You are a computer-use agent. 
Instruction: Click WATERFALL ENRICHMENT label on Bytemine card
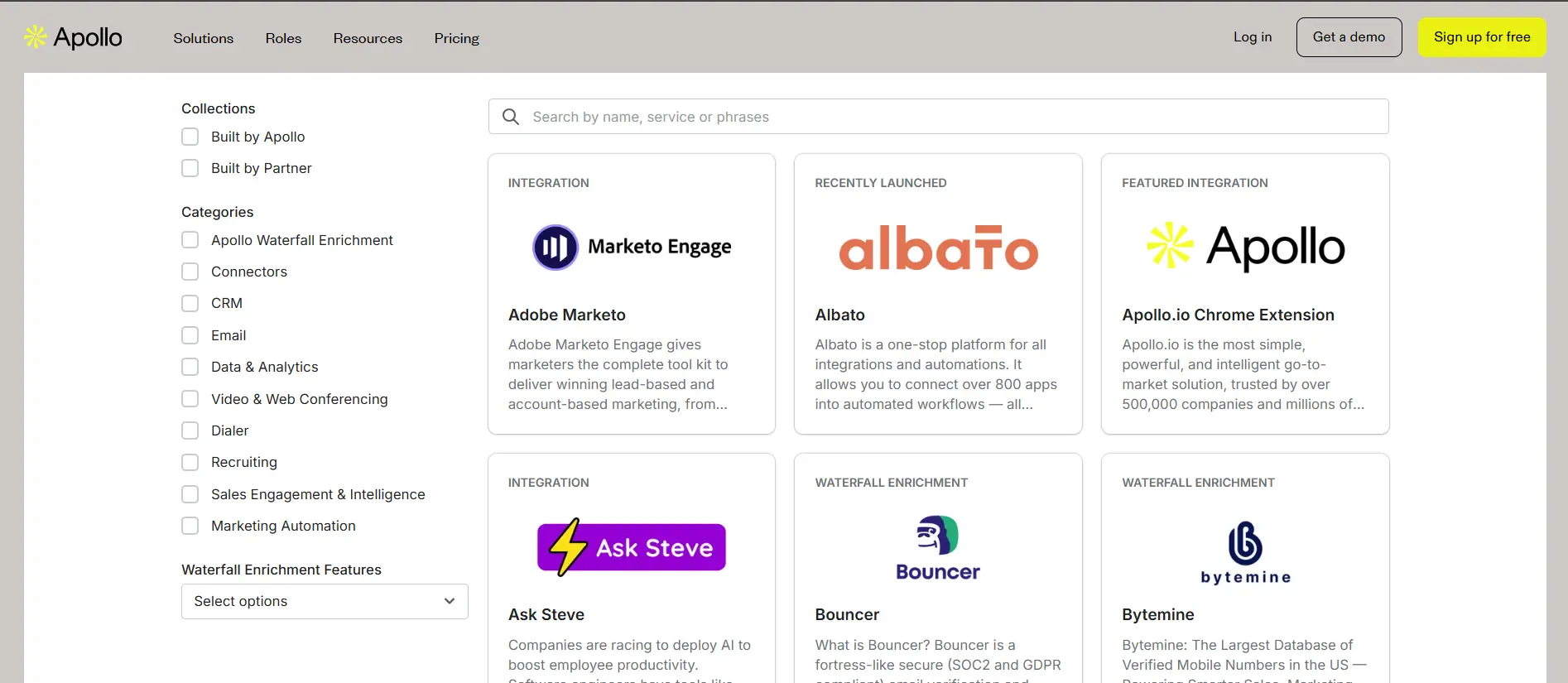(1198, 483)
